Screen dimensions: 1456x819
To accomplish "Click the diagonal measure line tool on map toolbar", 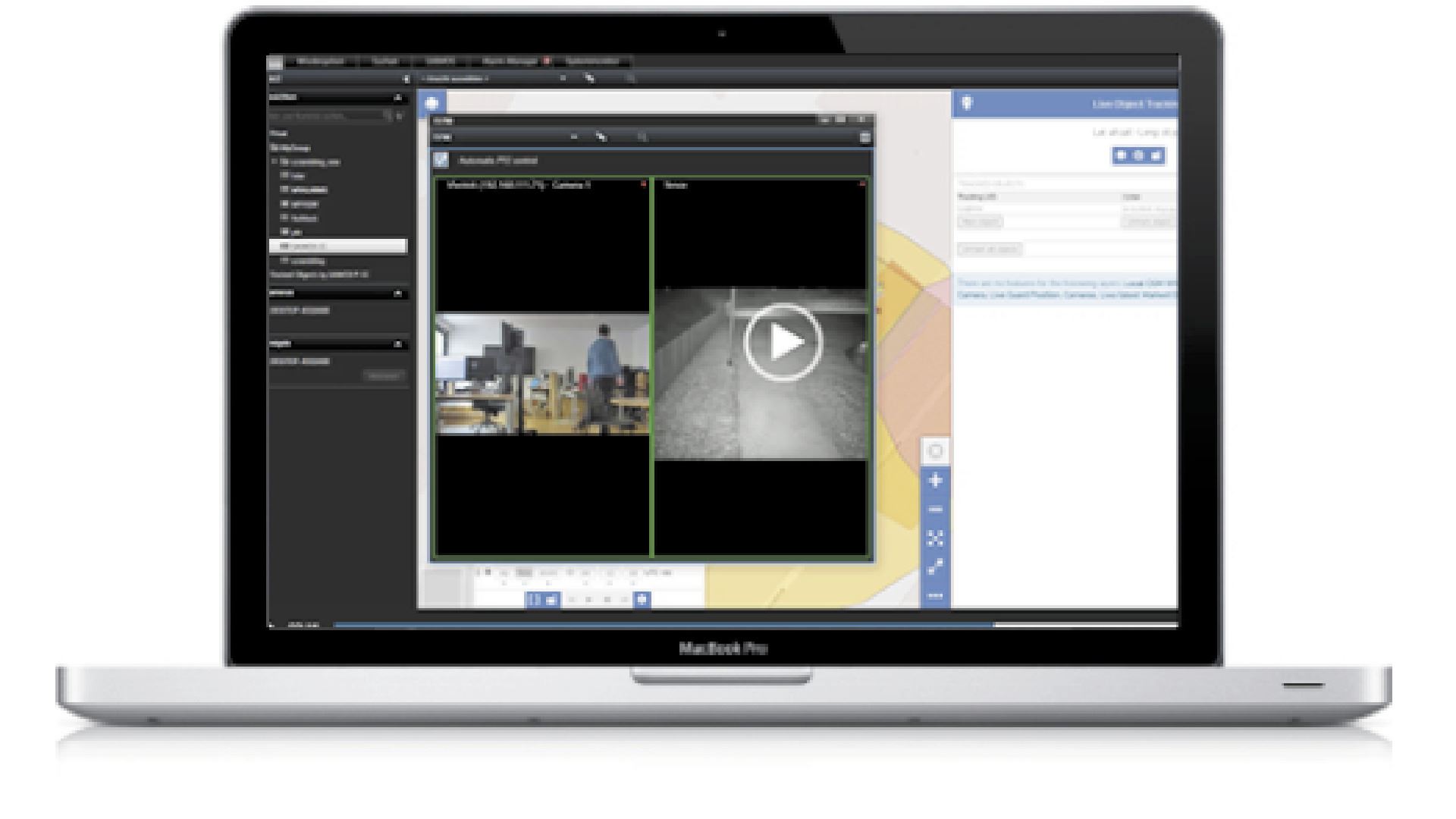I will point(935,566).
